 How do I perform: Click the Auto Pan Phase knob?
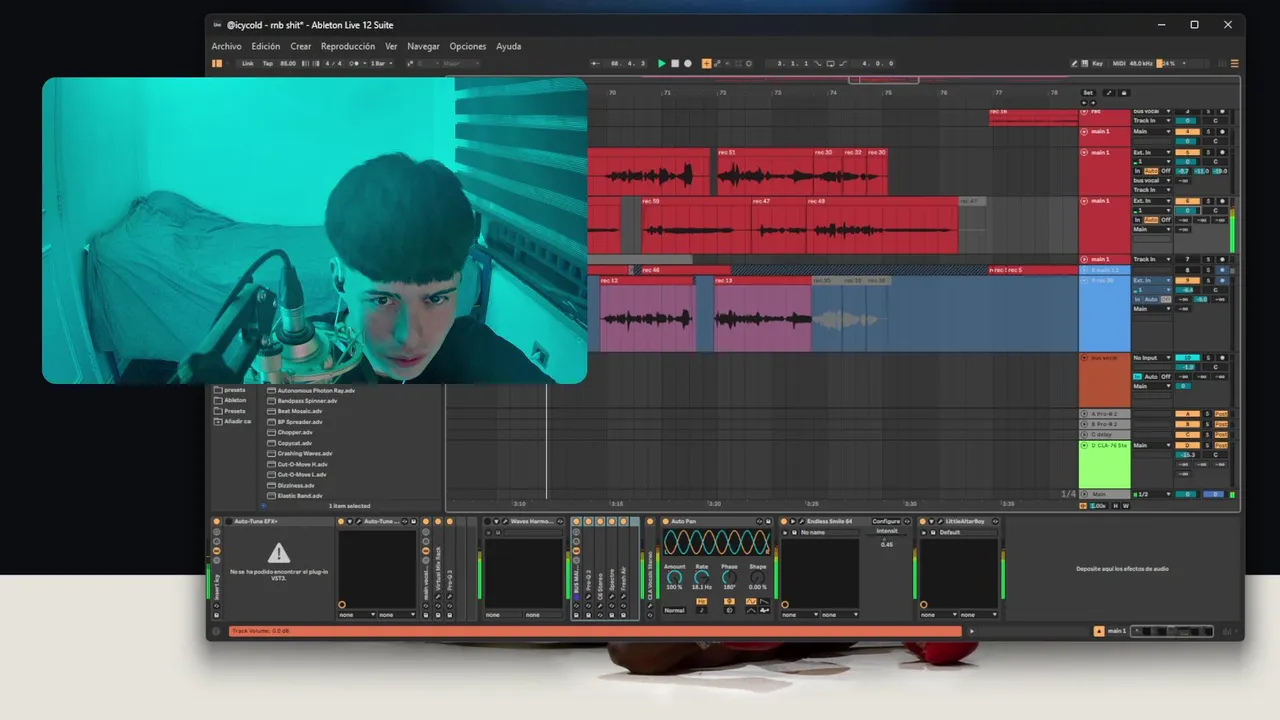click(x=729, y=577)
